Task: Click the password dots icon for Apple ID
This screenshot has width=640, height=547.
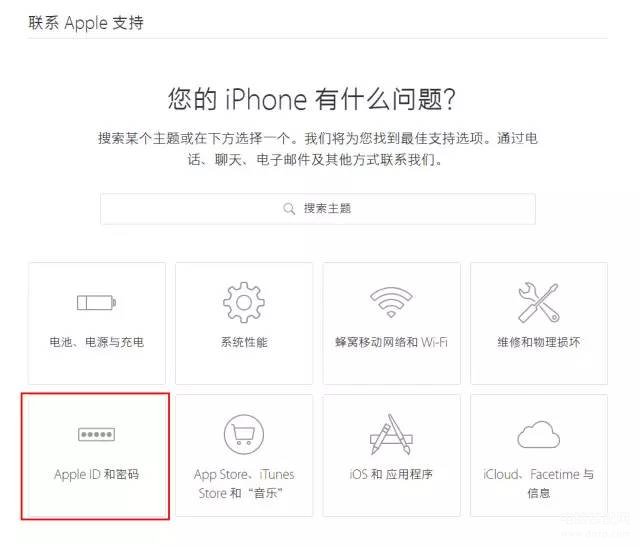Action: [96, 434]
